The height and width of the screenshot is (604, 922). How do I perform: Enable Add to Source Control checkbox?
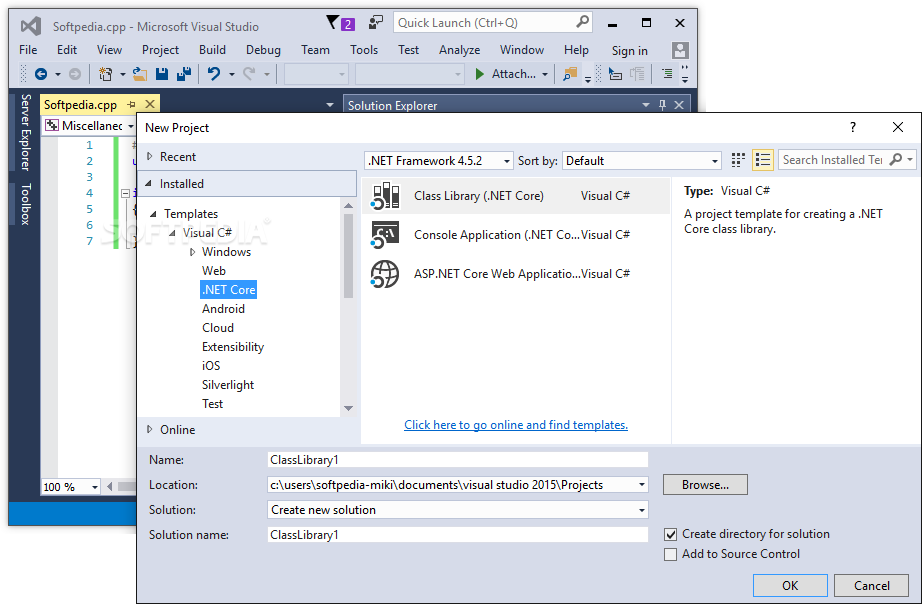pyautogui.click(x=670, y=555)
